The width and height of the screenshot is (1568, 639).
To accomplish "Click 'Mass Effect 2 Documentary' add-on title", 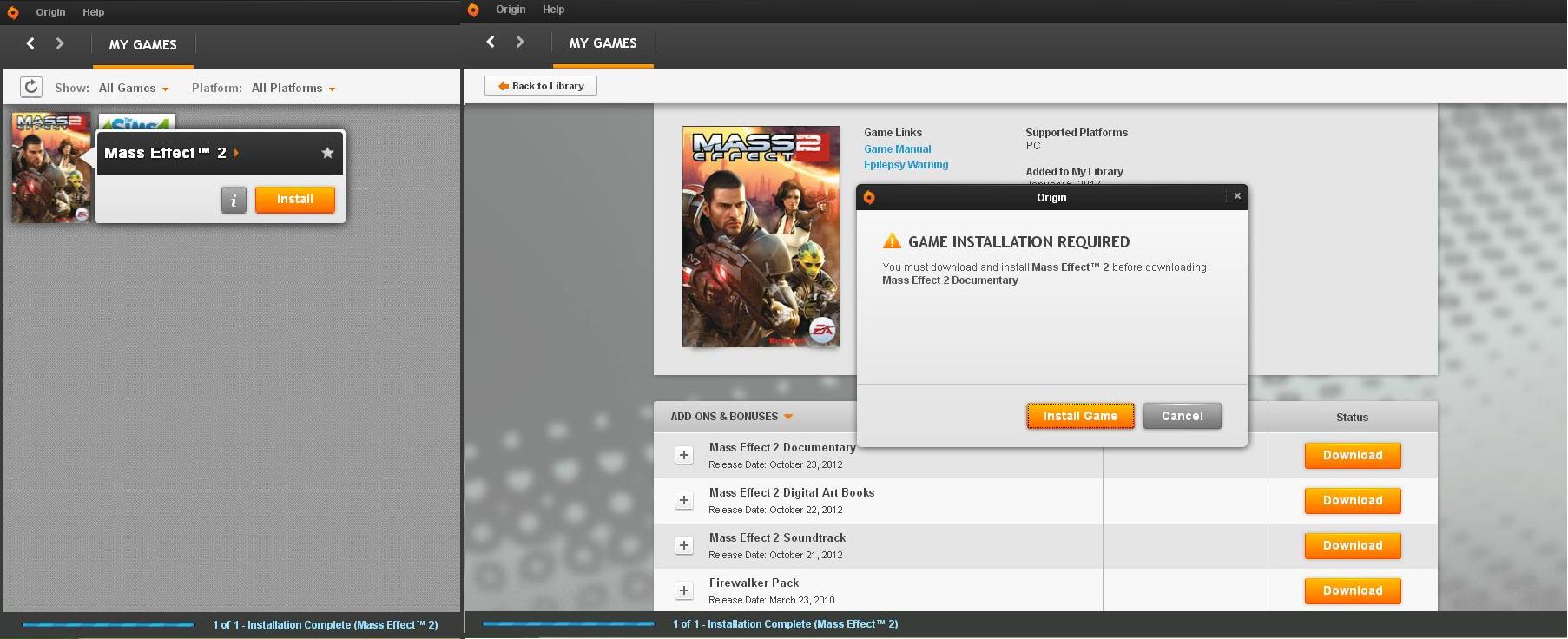I will click(x=782, y=448).
